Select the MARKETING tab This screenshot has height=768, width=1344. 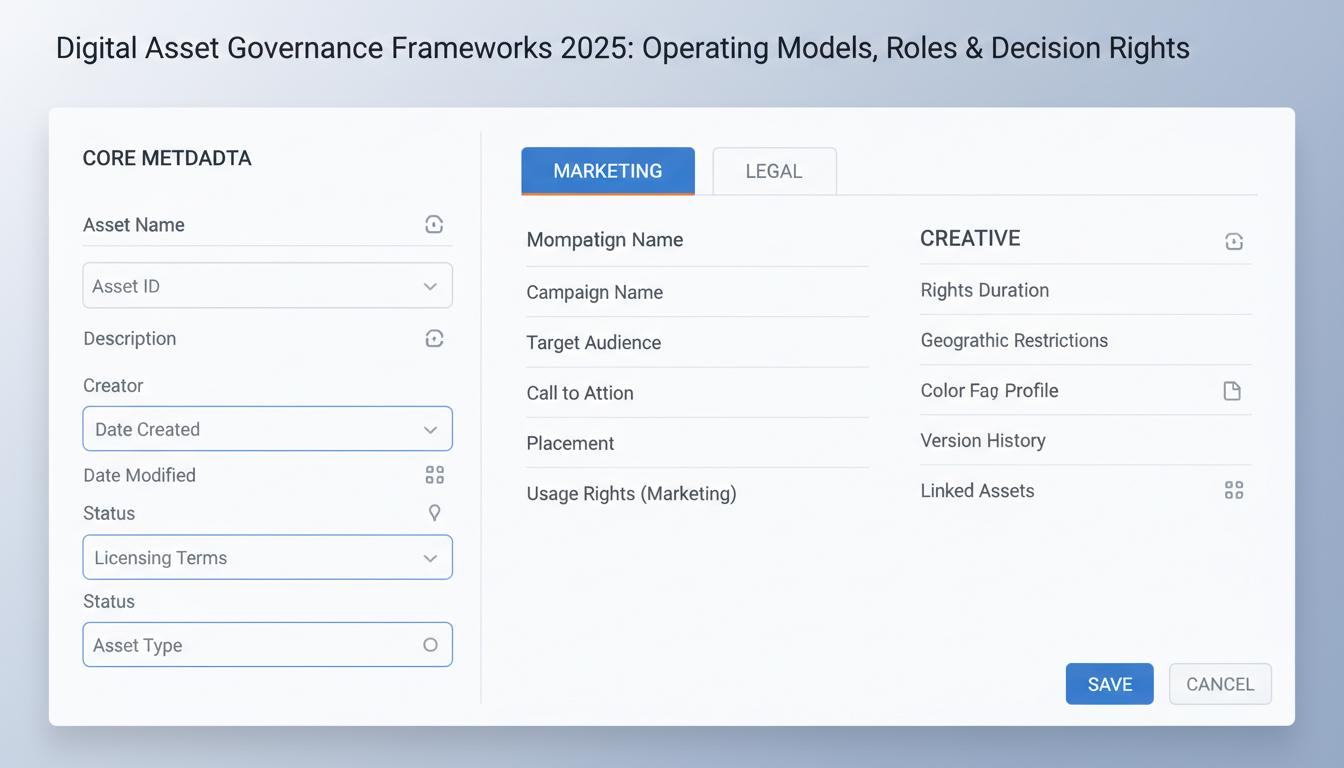[607, 171]
